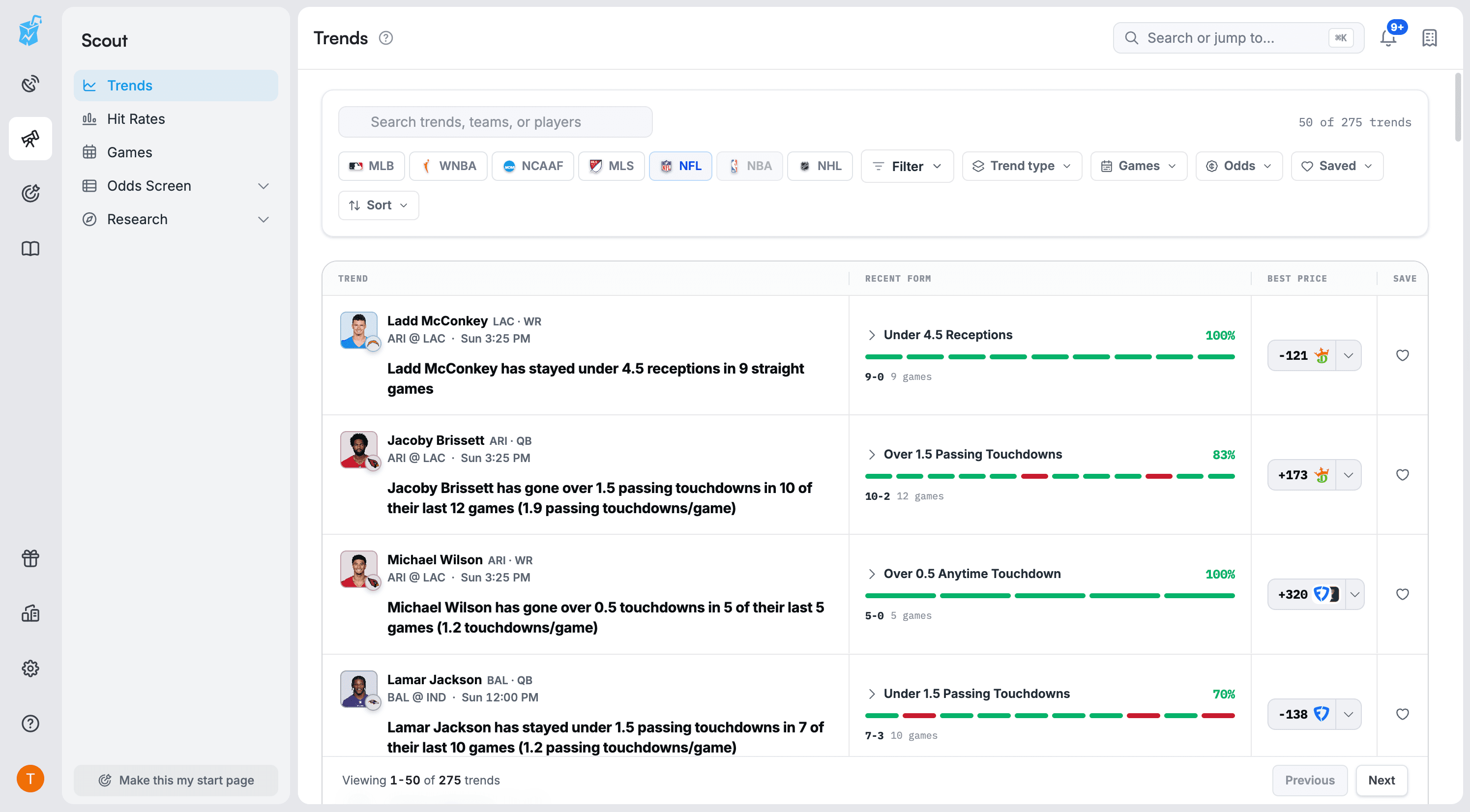This screenshot has height=812, width=1470.
Task: Expand Under 4.5 Receptions recent form
Action: point(871,335)
